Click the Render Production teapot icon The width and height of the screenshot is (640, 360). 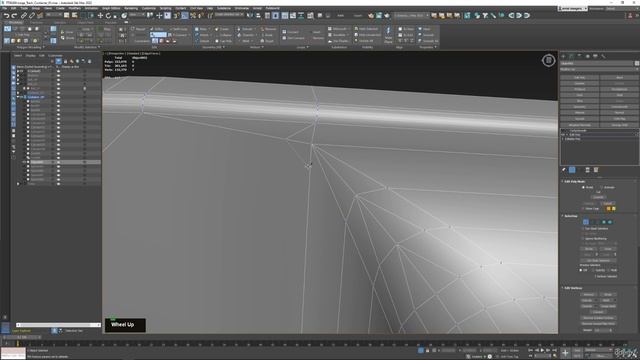tap(387, 16)
